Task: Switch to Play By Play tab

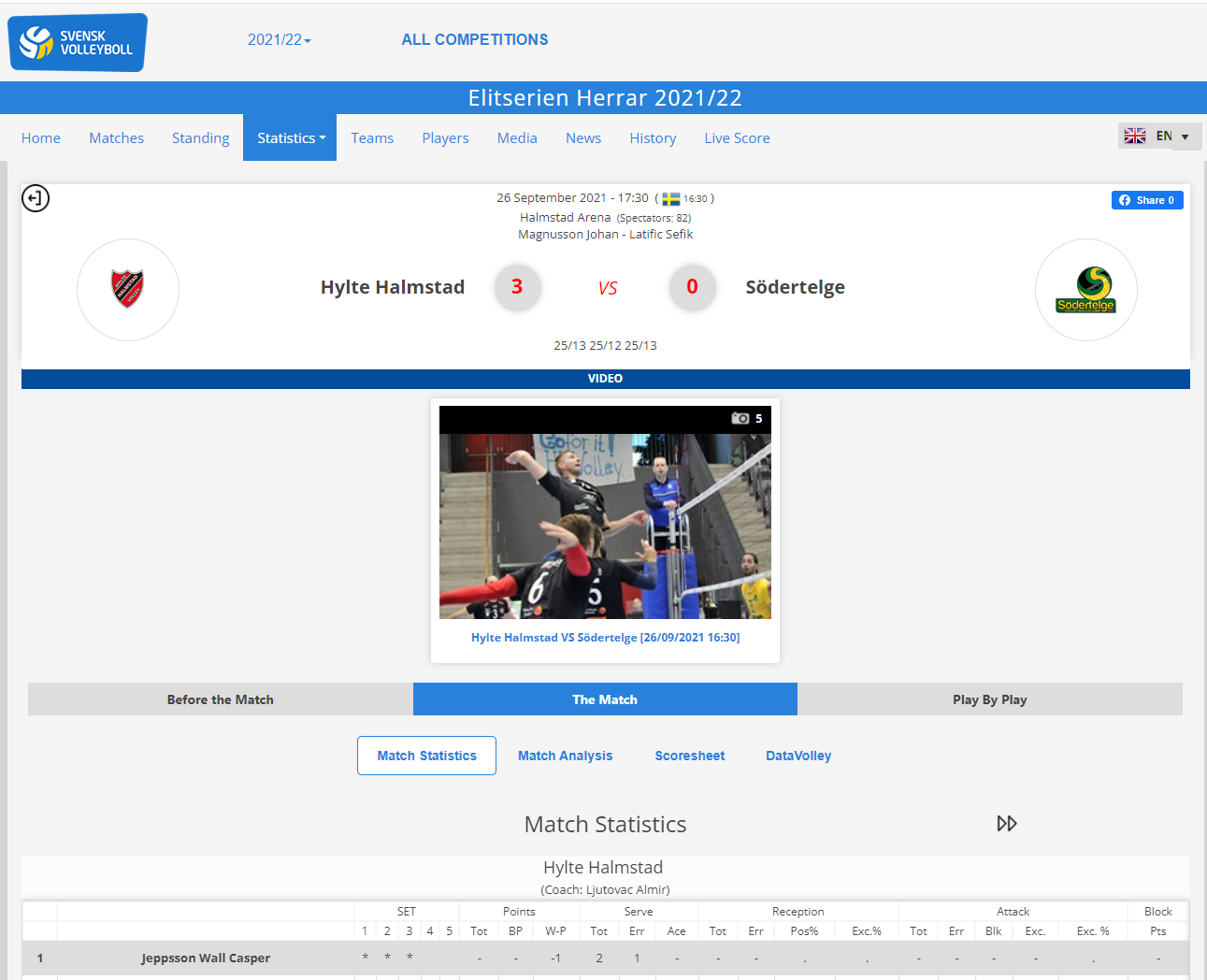Action: 990,699
